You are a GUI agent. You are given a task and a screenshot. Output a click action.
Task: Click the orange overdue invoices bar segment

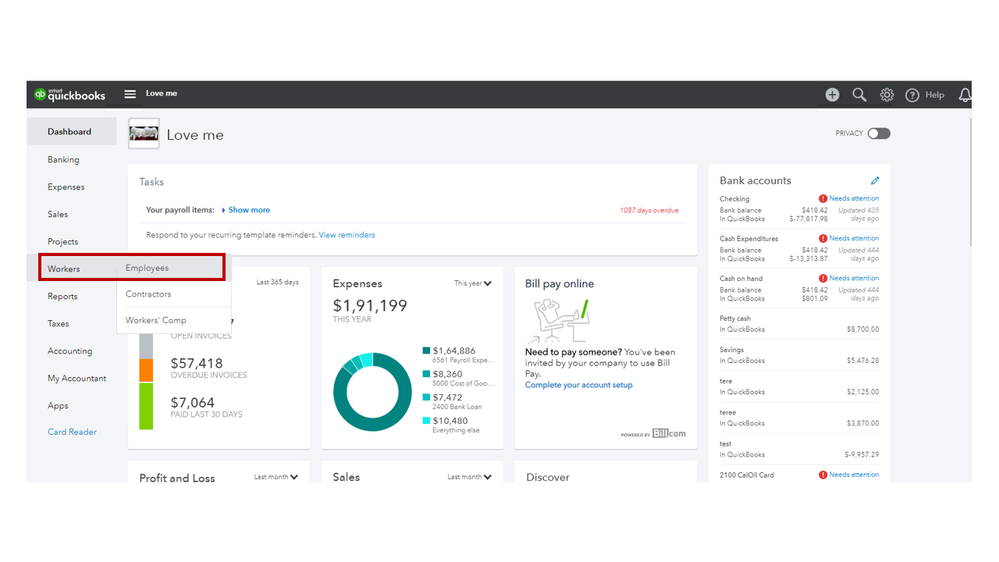pyautogui.click(x=146, y=370)
